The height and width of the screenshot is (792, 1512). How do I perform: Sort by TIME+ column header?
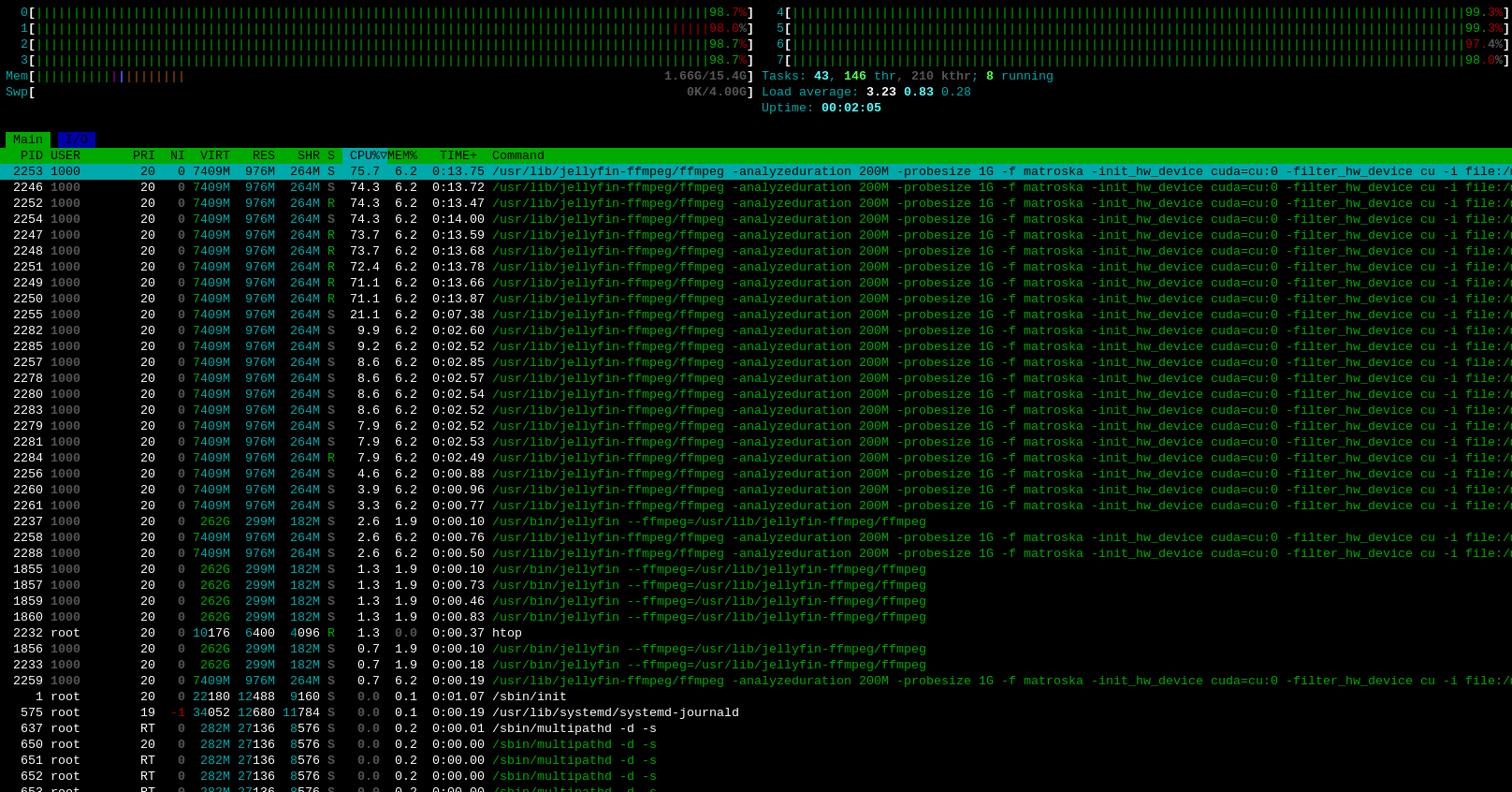[x=458, y=155]
